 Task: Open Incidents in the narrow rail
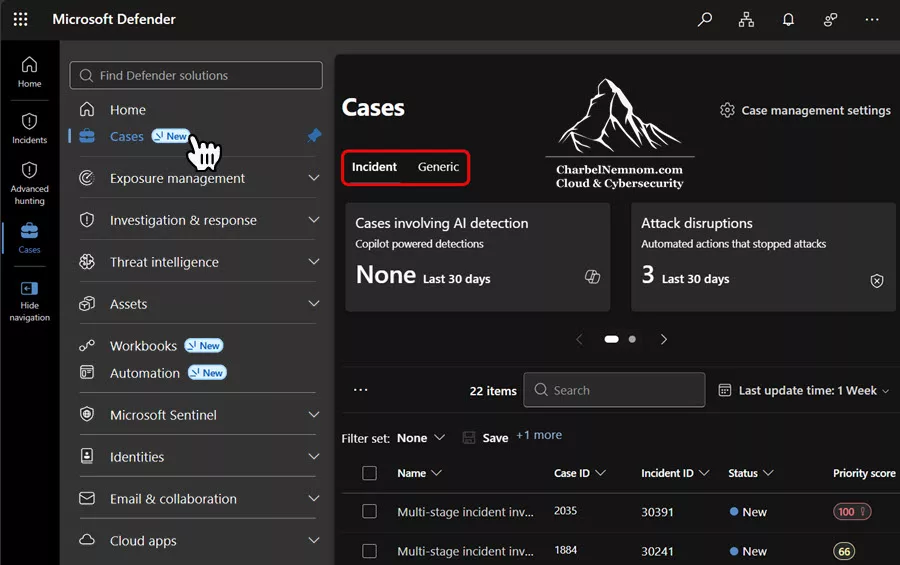[x=29, y=128]
